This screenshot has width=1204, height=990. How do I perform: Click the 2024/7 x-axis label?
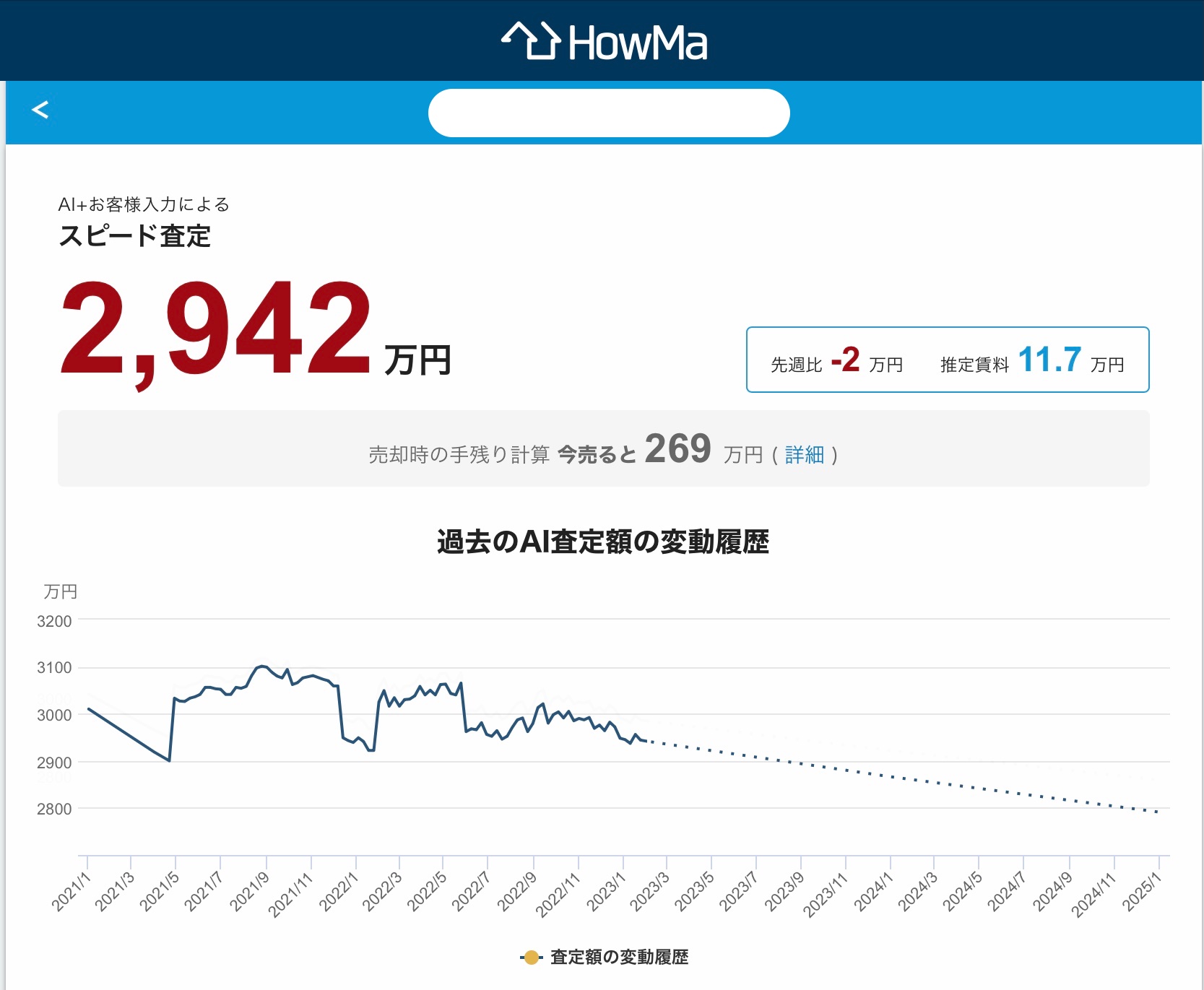[x=1007, y=892]
